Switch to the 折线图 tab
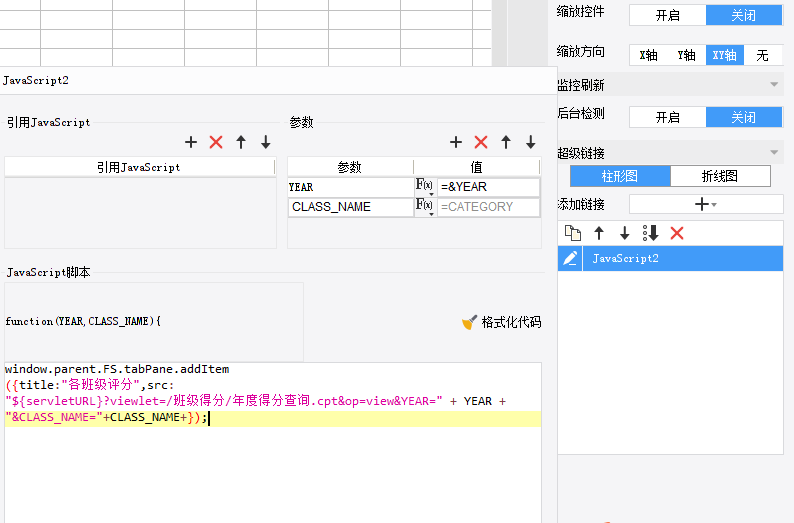Screen dimensions: 794x523 (720, 176)
